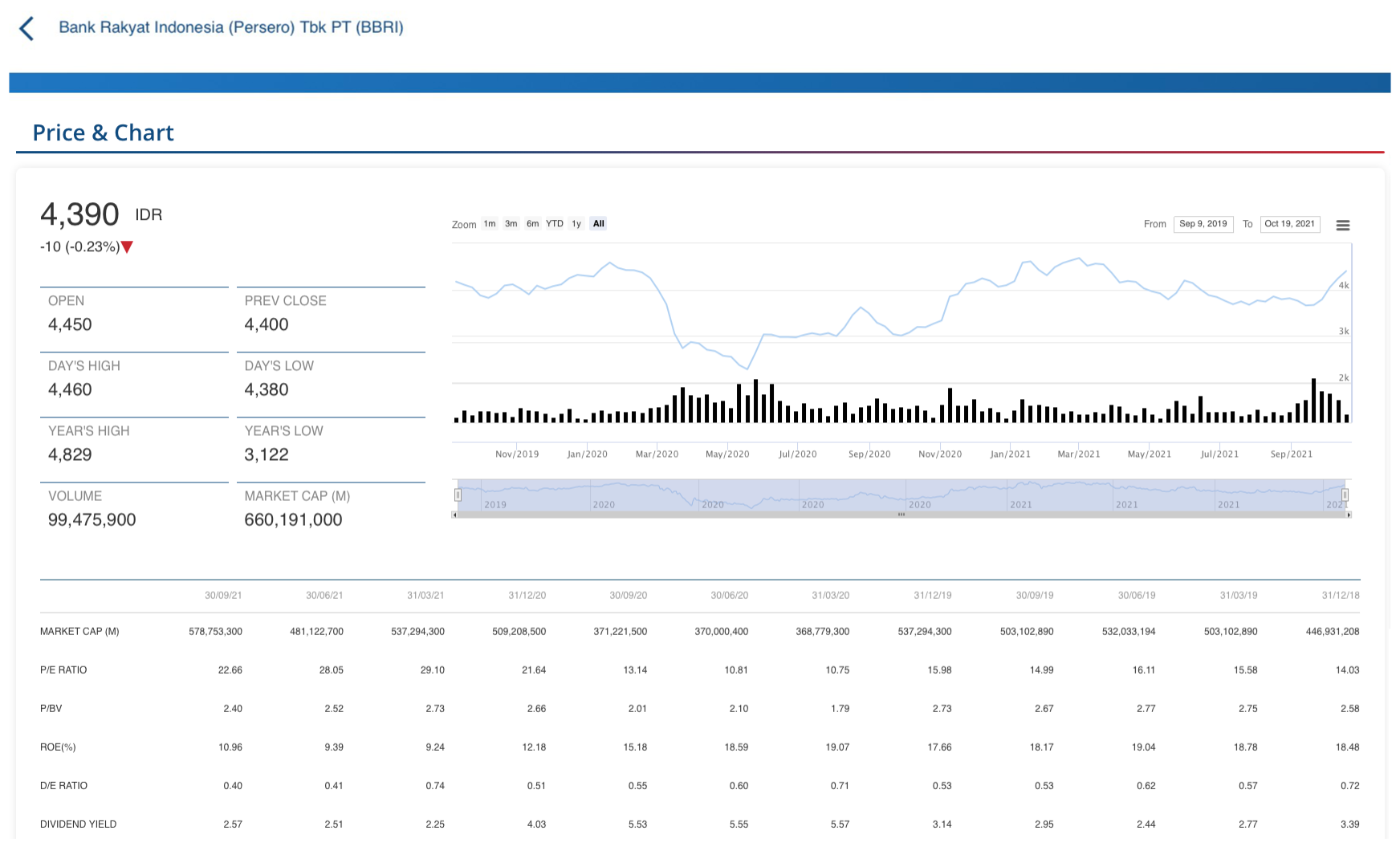Click the DAY'S LOW value 4,380

pos(267,389)
